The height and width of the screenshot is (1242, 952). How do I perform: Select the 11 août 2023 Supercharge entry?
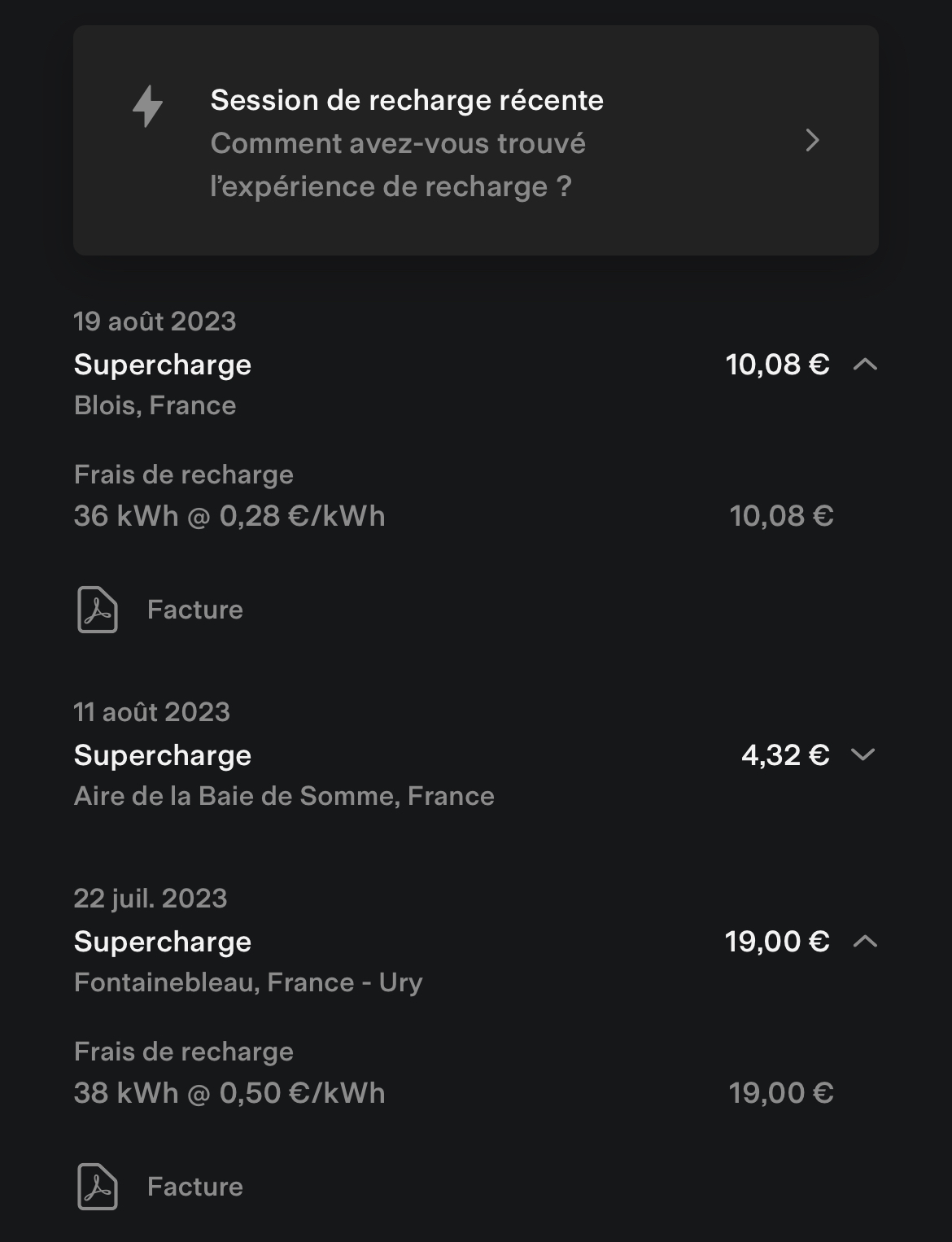click(x=476, y=754)
